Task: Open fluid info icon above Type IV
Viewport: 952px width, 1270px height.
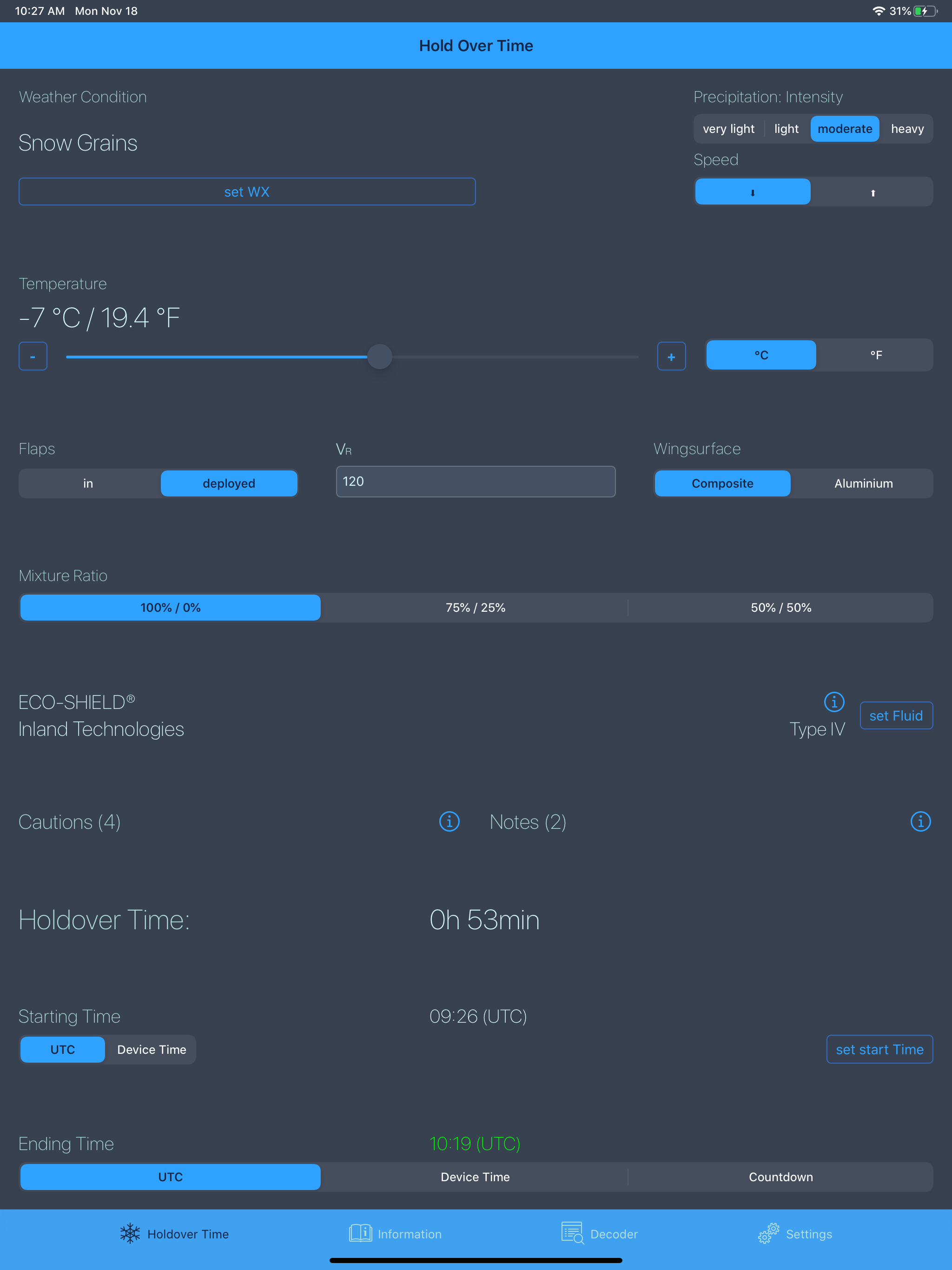Action: pyautogui.click(x=834, y=701)
